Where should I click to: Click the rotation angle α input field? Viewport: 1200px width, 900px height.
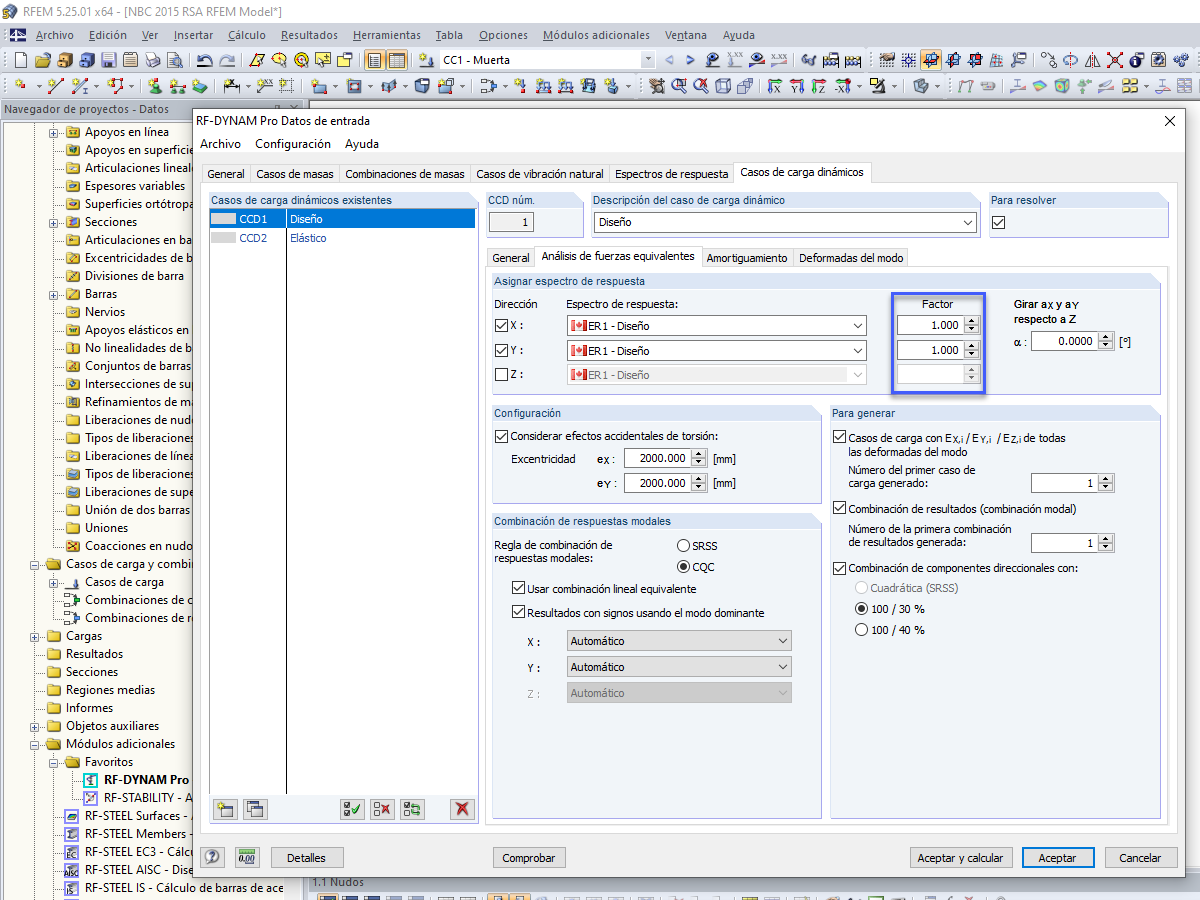point(1065,341)
